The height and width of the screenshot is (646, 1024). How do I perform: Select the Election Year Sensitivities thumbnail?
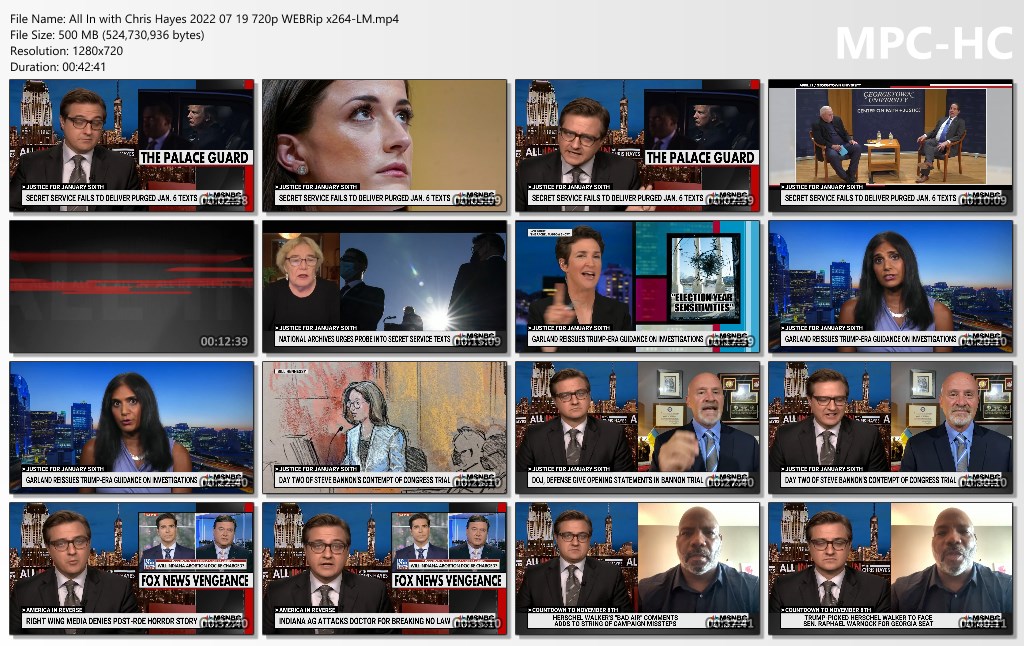click(x=637, y=287)
